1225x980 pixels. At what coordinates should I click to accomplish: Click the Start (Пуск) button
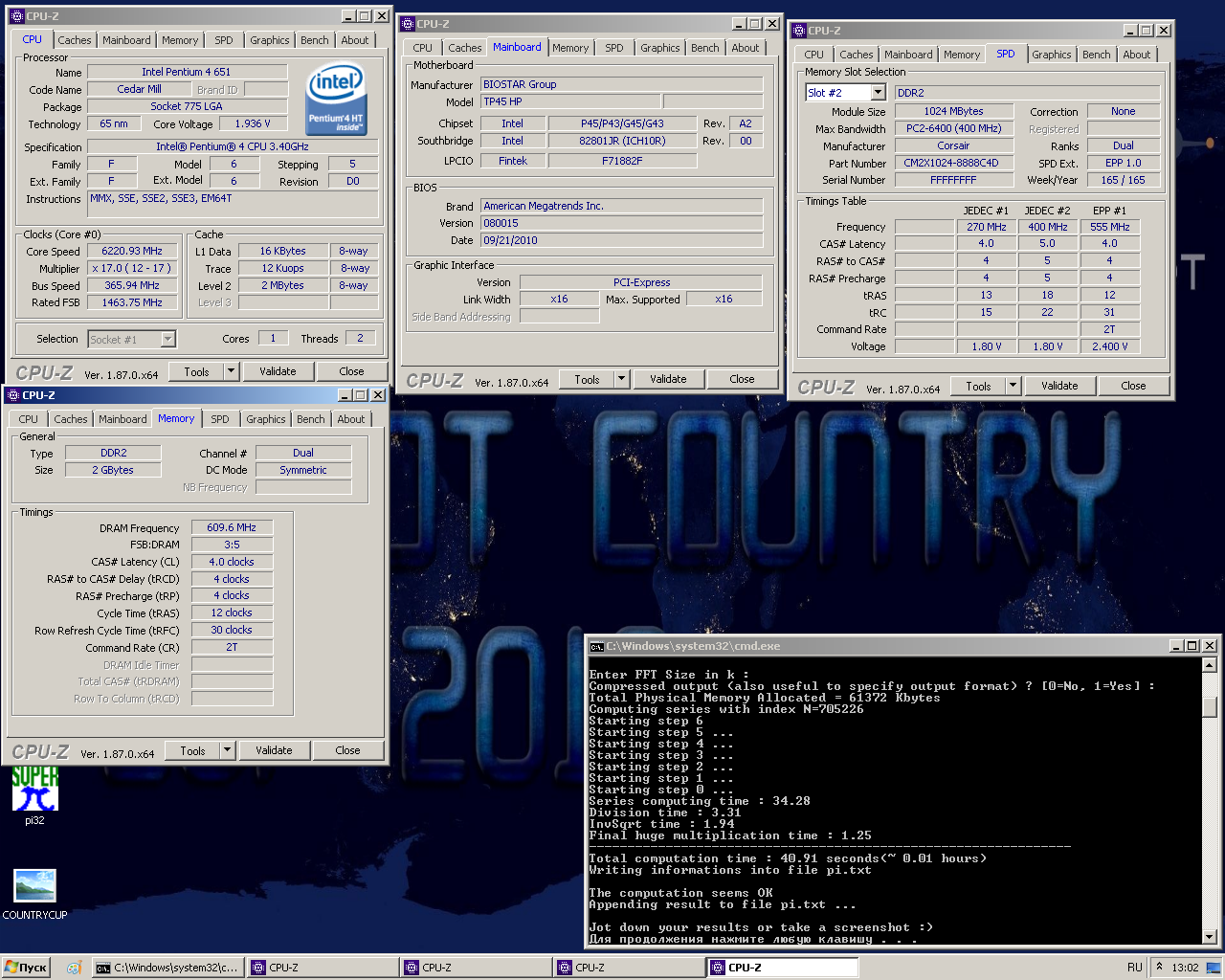point(26,968)
